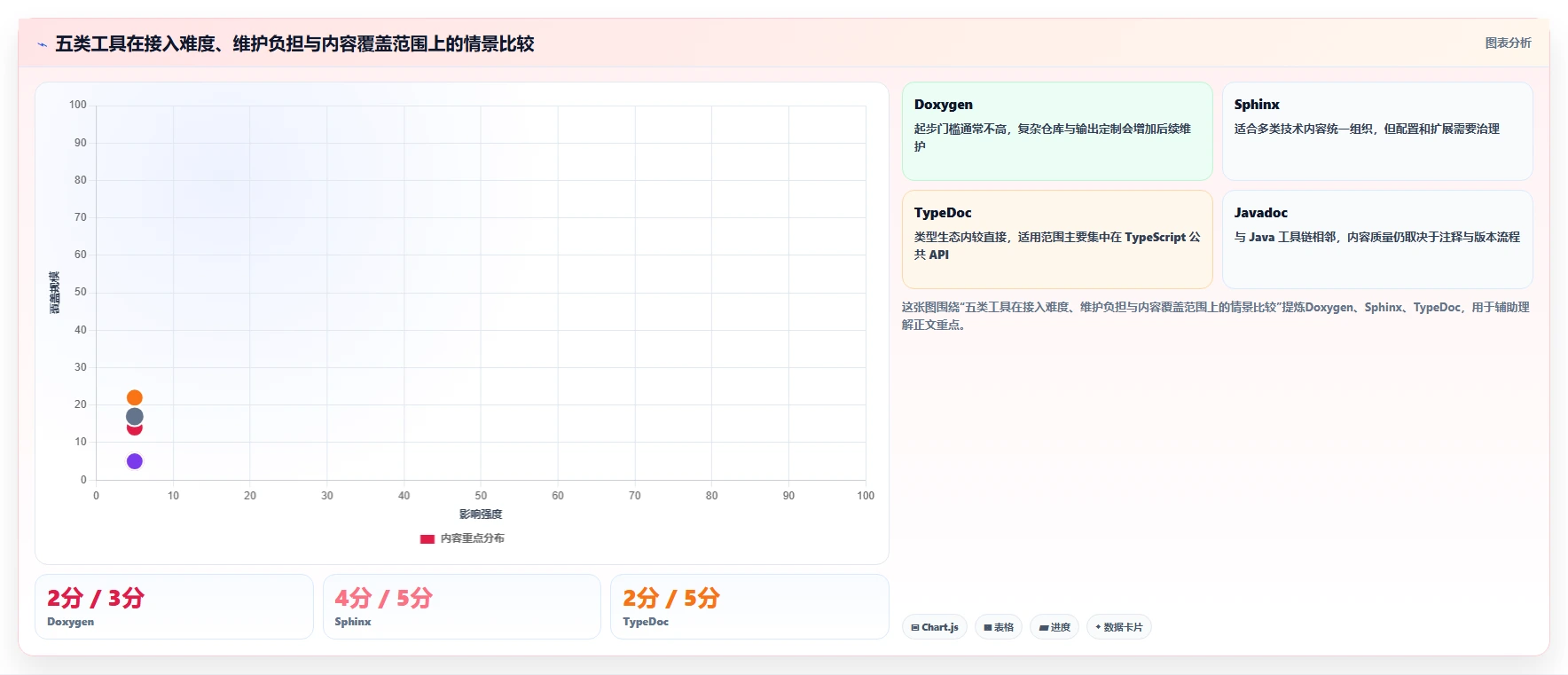Click the x-axis tick label 50
This screenshot has height=675, width=1568.
(x=481, y=496)
